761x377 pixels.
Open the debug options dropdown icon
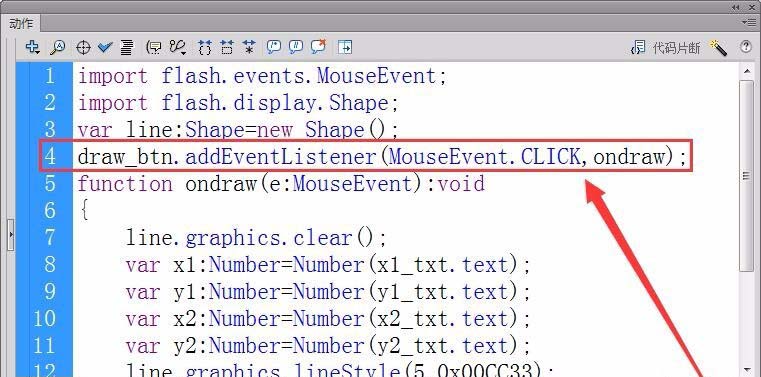[x=178, y=47]
